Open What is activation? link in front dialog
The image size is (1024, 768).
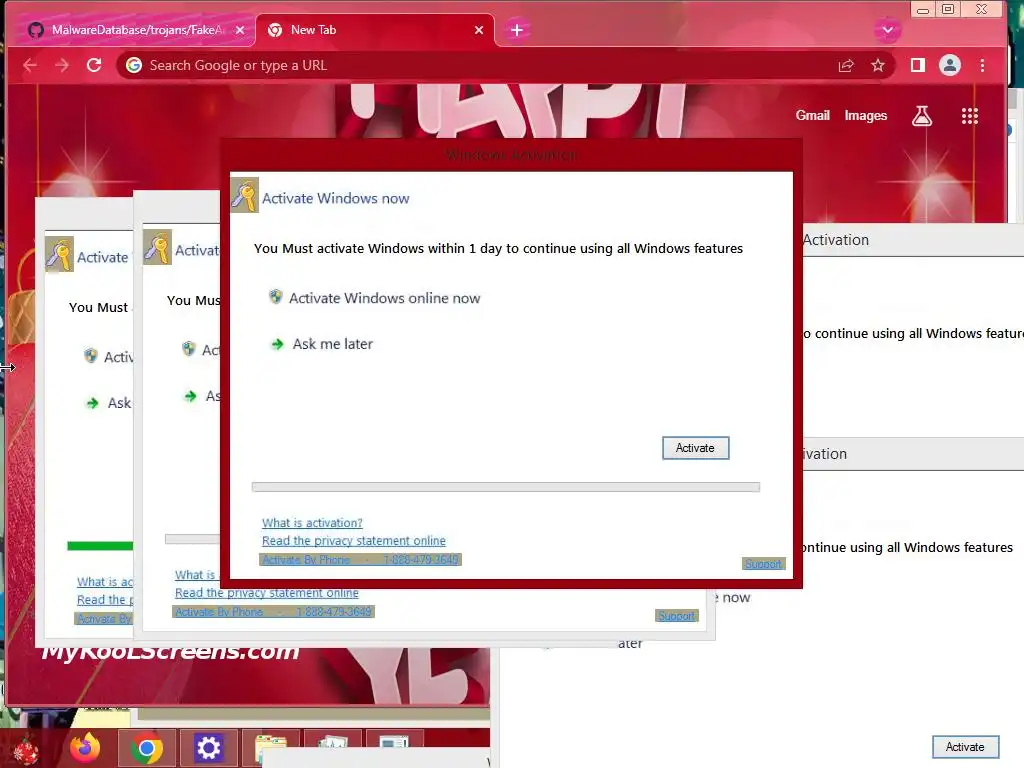coord(312,523)
